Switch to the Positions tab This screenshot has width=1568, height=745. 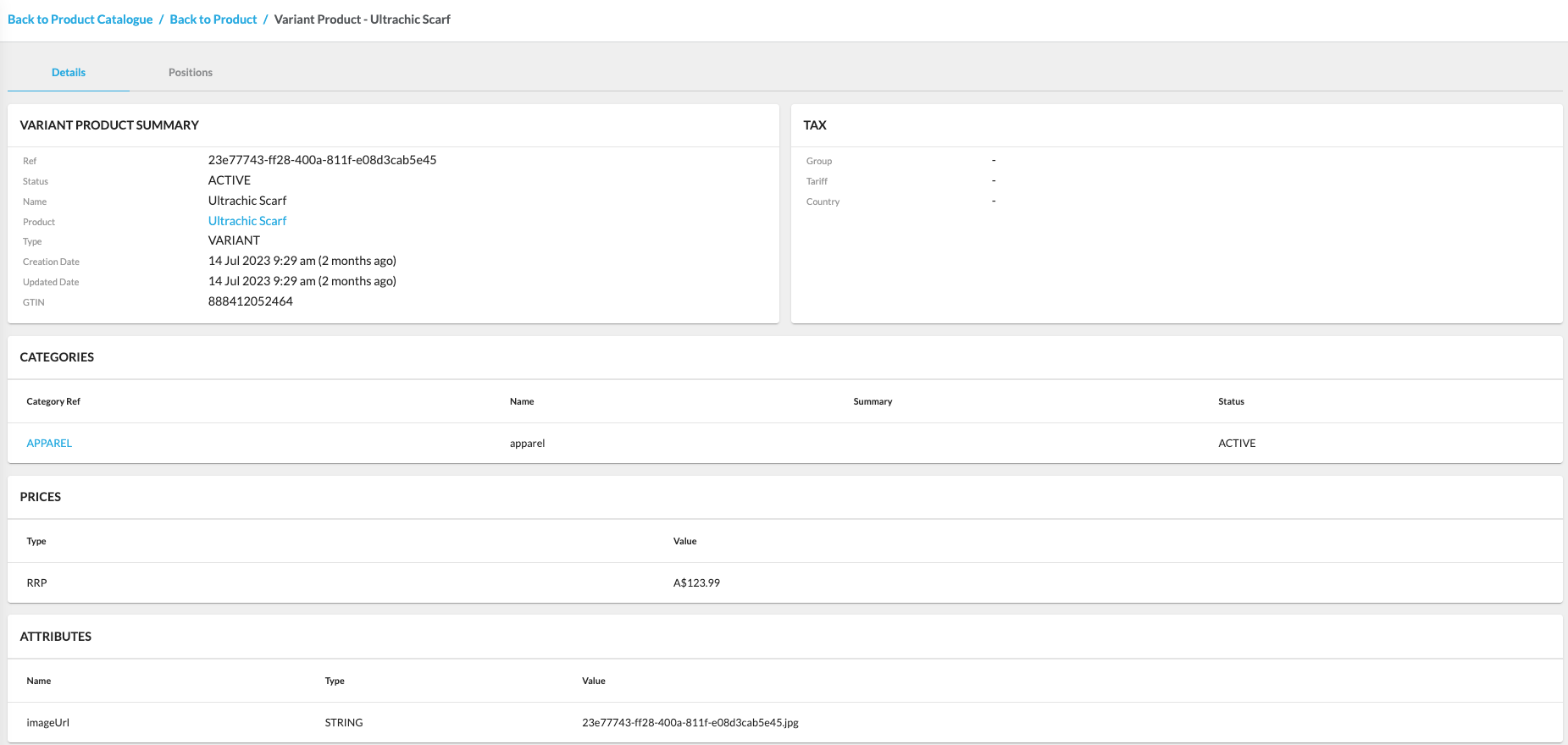[191, 73]
